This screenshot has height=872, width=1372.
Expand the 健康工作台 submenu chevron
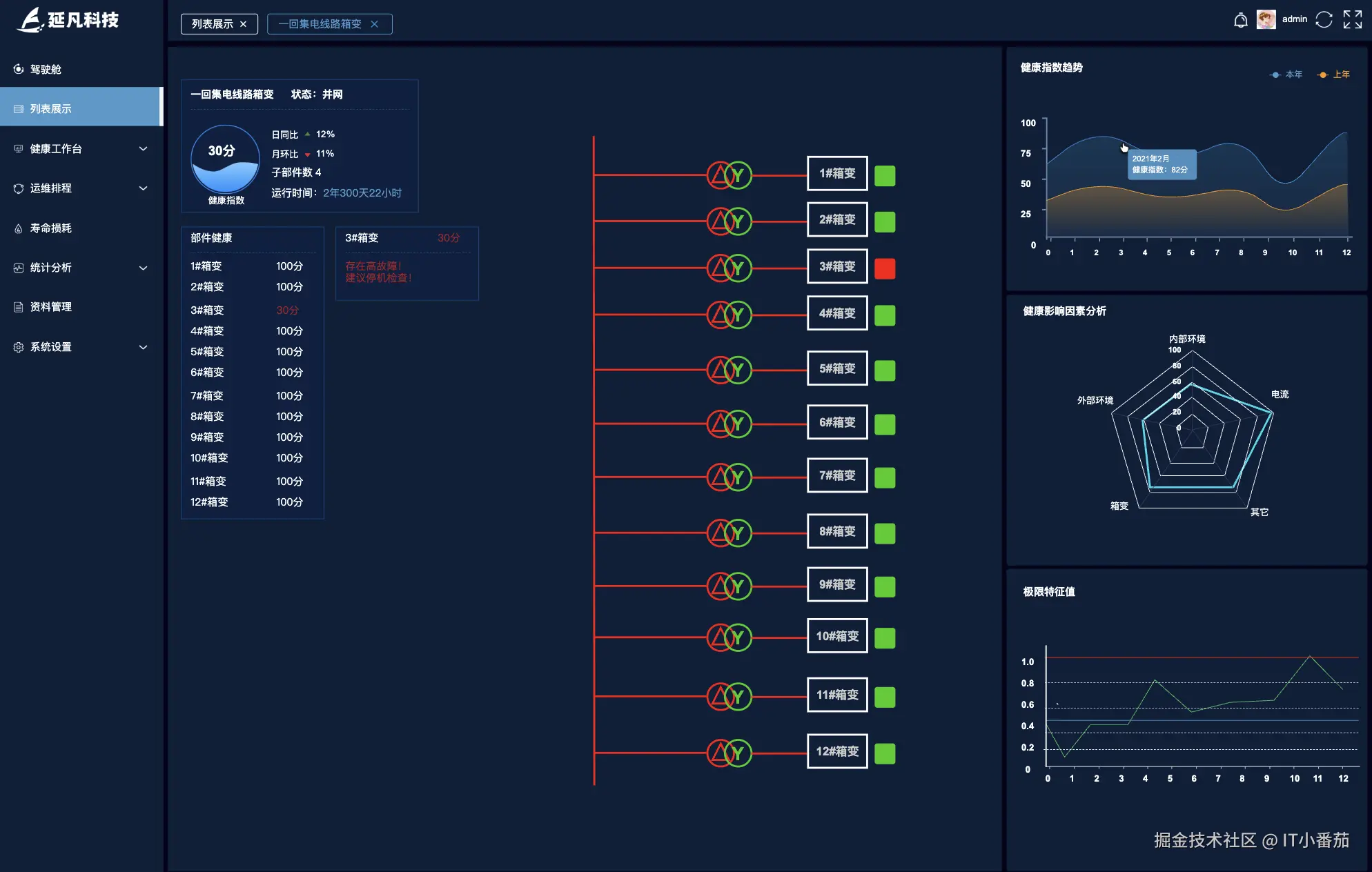(143, 149)
